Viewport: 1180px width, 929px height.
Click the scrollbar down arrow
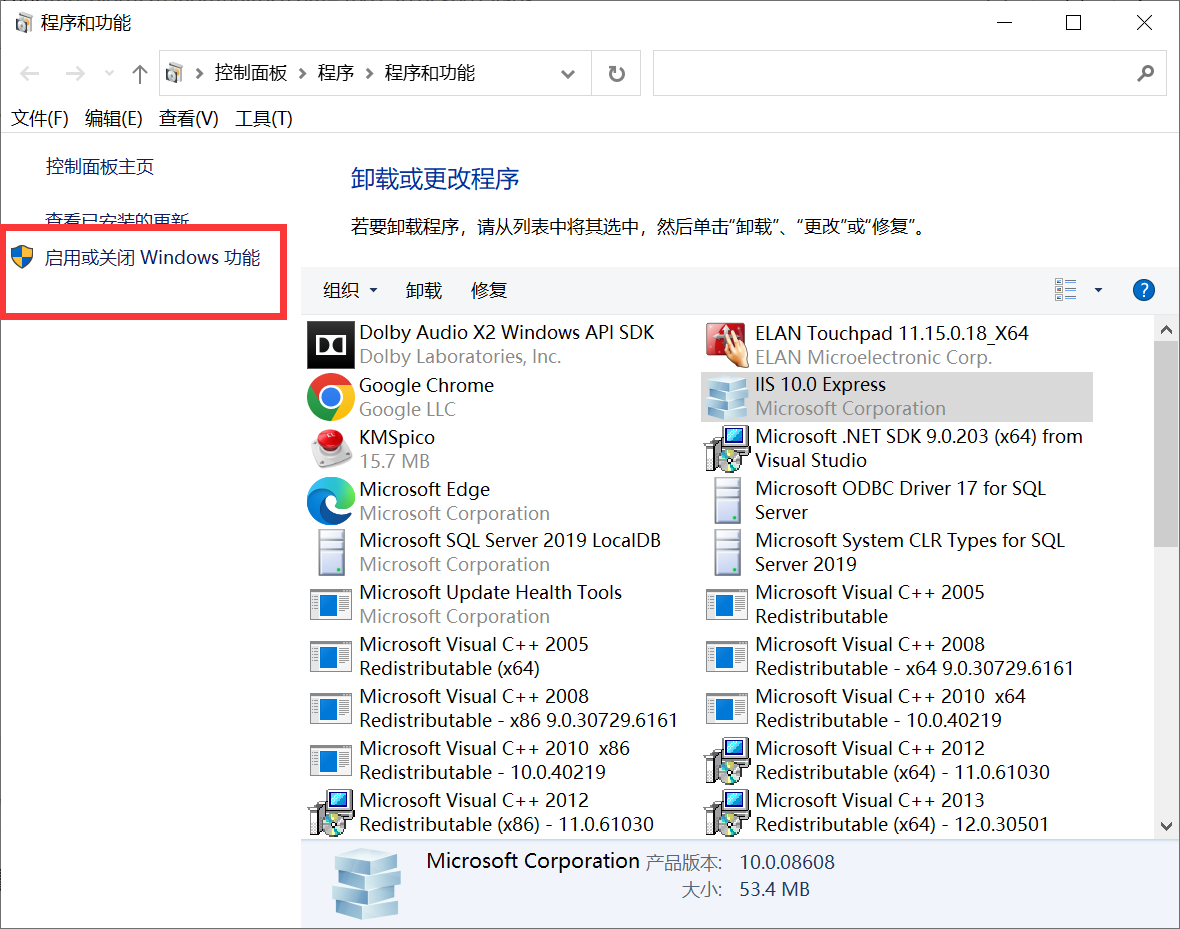coord(1166,826)
